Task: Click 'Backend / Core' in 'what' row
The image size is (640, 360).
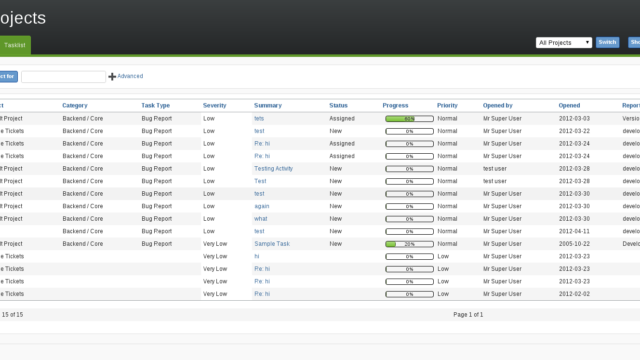Action: click(83, 219)
